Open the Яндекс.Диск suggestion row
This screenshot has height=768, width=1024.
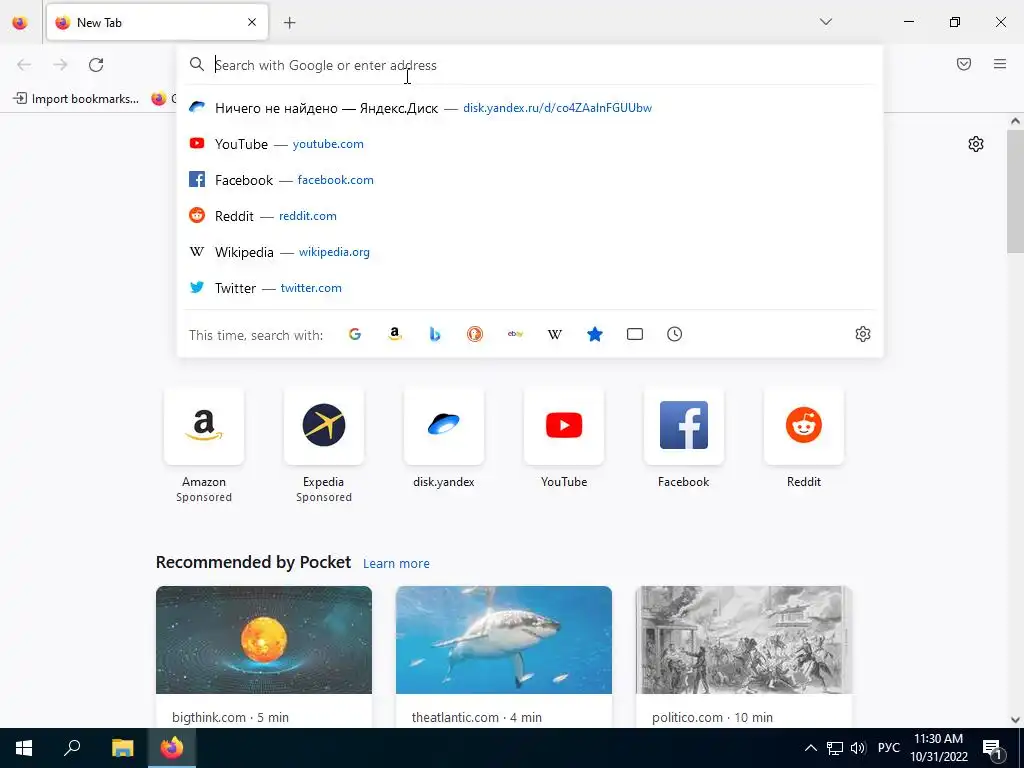pos(530,108)
